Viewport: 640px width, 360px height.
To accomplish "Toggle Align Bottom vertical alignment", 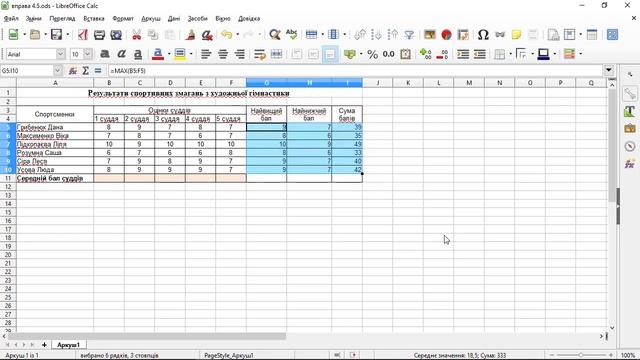I will pos(330,54).
